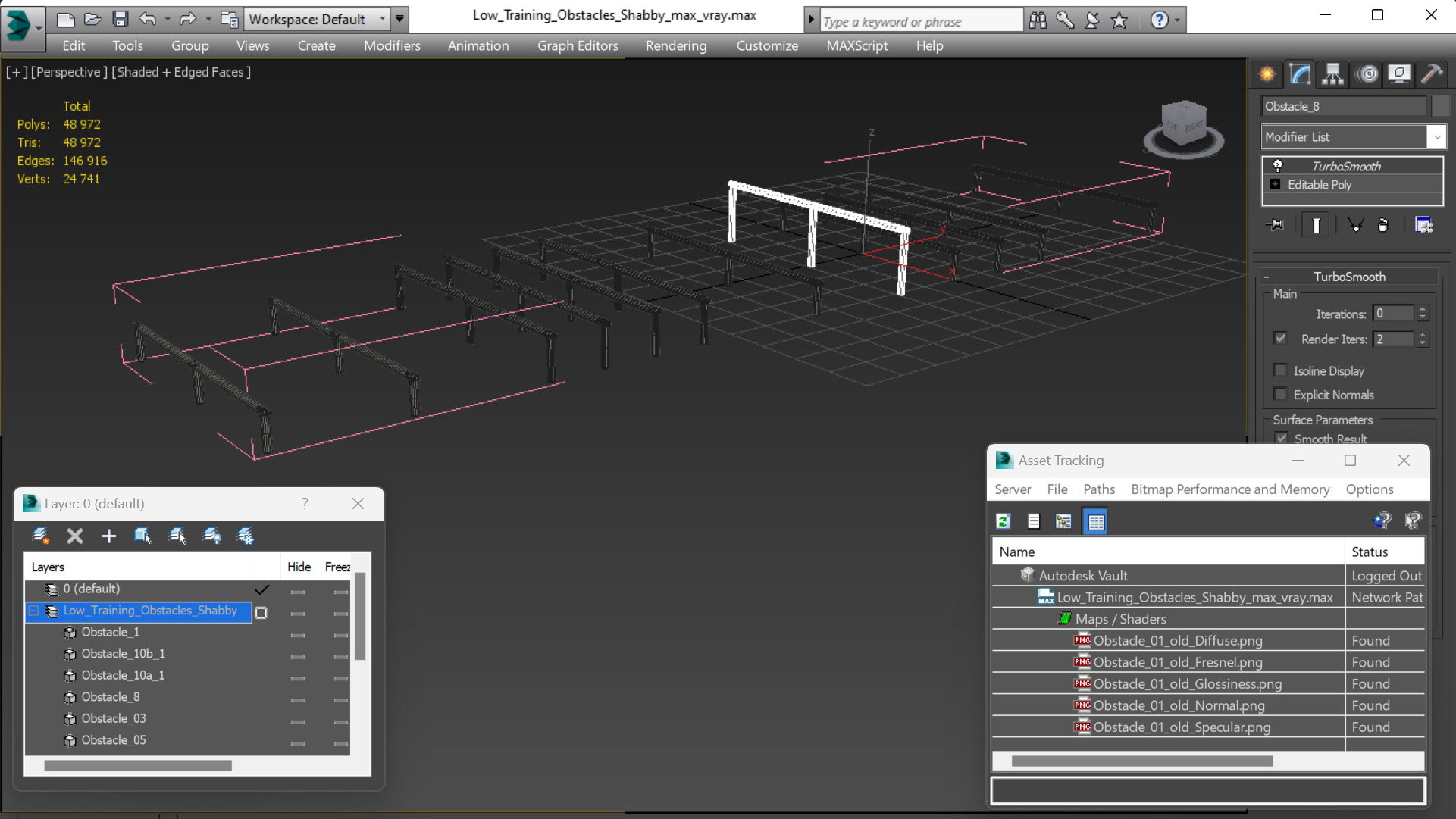This screenshot has width=1456, height=819.
Task: Toggle Freeze for the Obstacle_8 layer row
Action: tap(341, 700)
